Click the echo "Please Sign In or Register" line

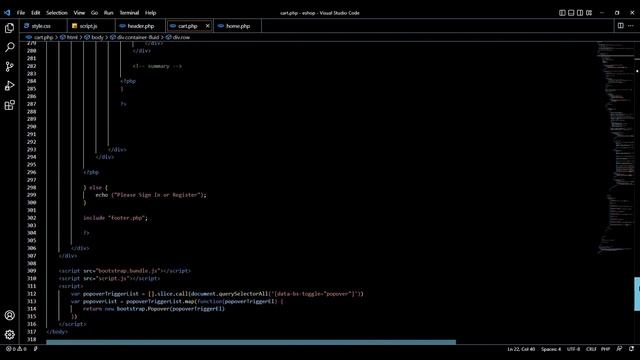pyautogui.click(x=151, y=195)
